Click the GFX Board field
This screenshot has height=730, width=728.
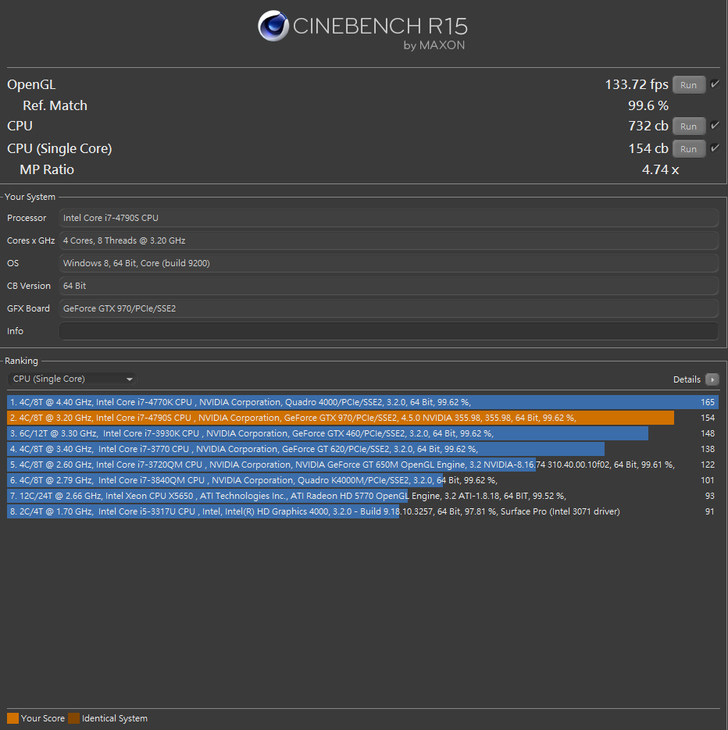click(388, 308)
